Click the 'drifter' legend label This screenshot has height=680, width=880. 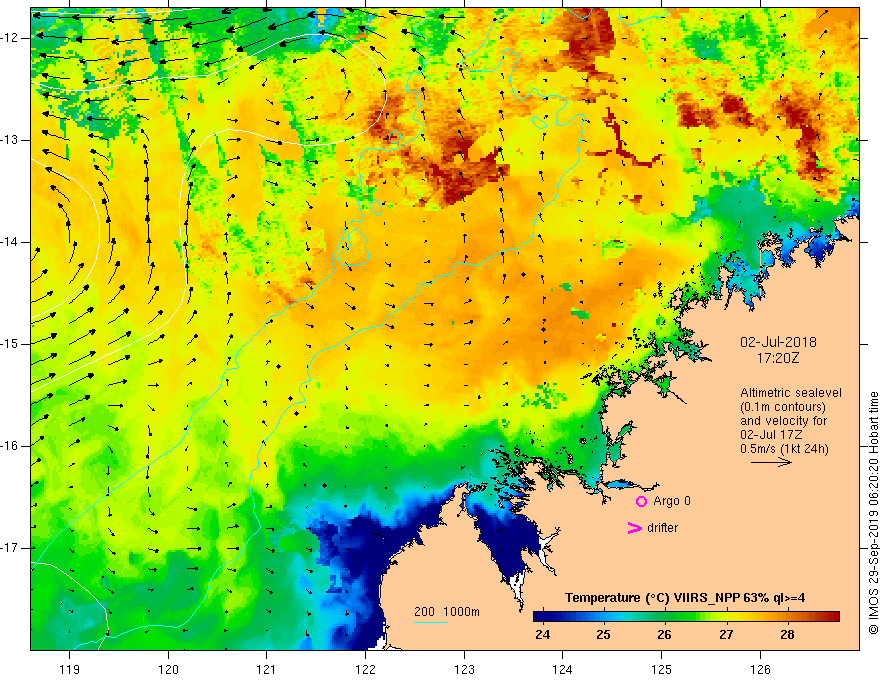point(662,528)
